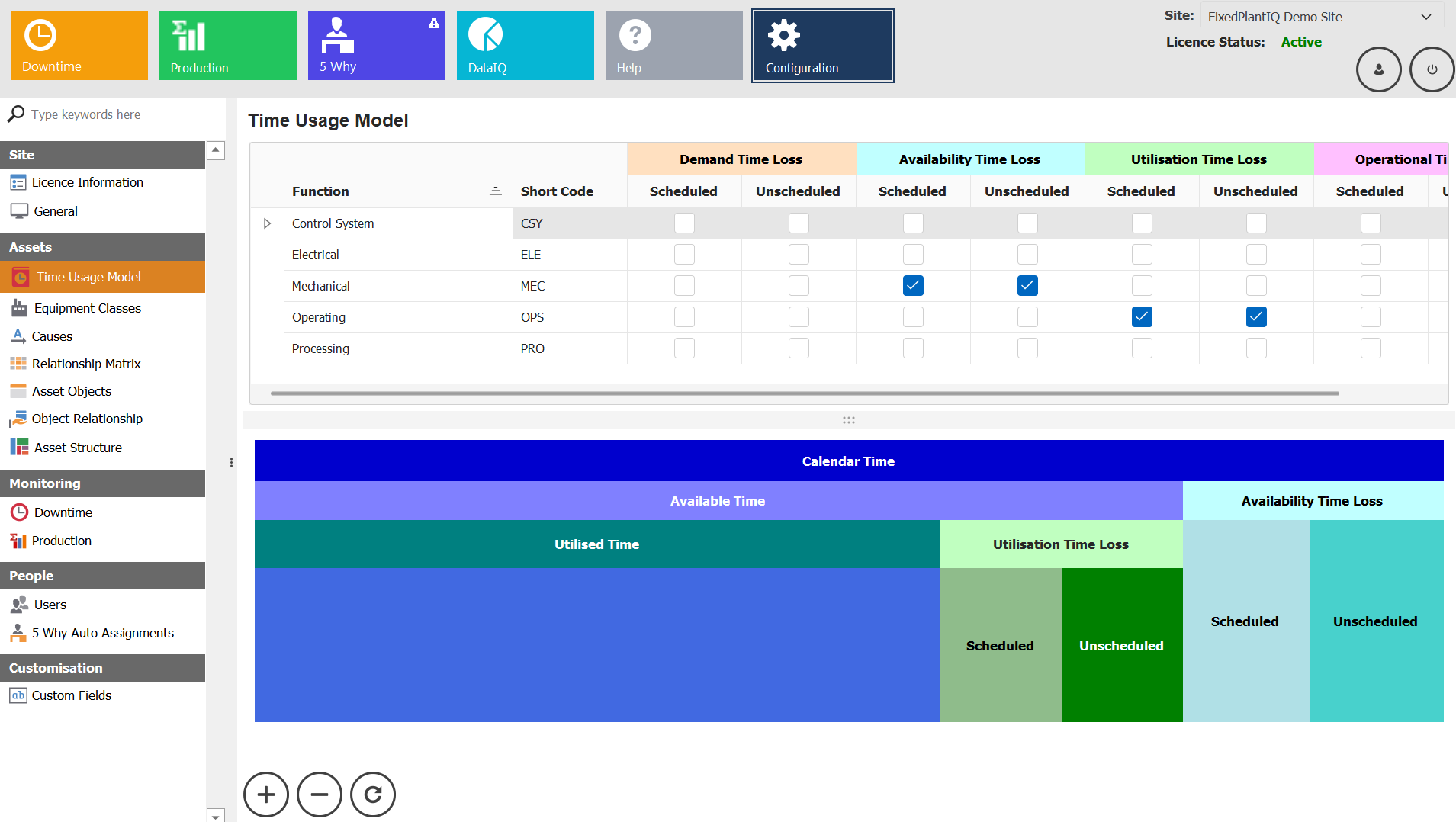Click the Causes sidebar icon

(x=18, y=336)
